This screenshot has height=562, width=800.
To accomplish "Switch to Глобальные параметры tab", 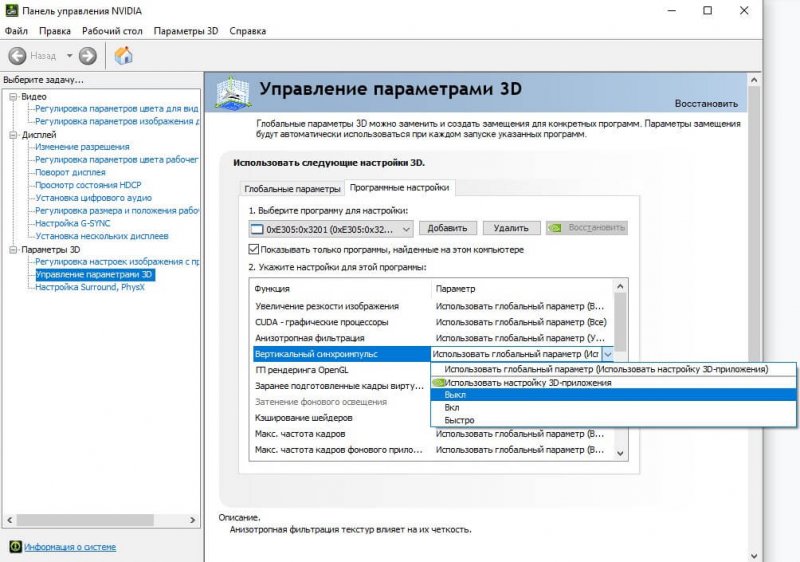I will coord(292,189).
